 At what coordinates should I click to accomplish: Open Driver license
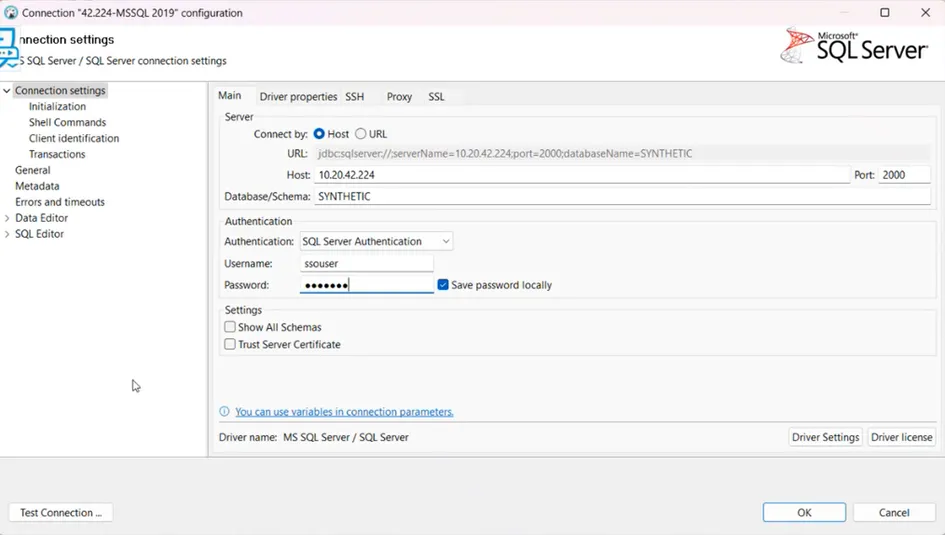tap(902, 437)
